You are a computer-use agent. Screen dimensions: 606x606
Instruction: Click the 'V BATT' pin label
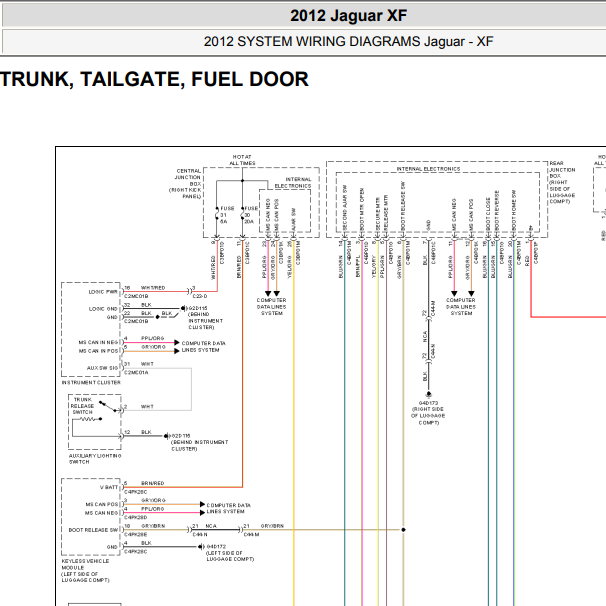[109, 487]
